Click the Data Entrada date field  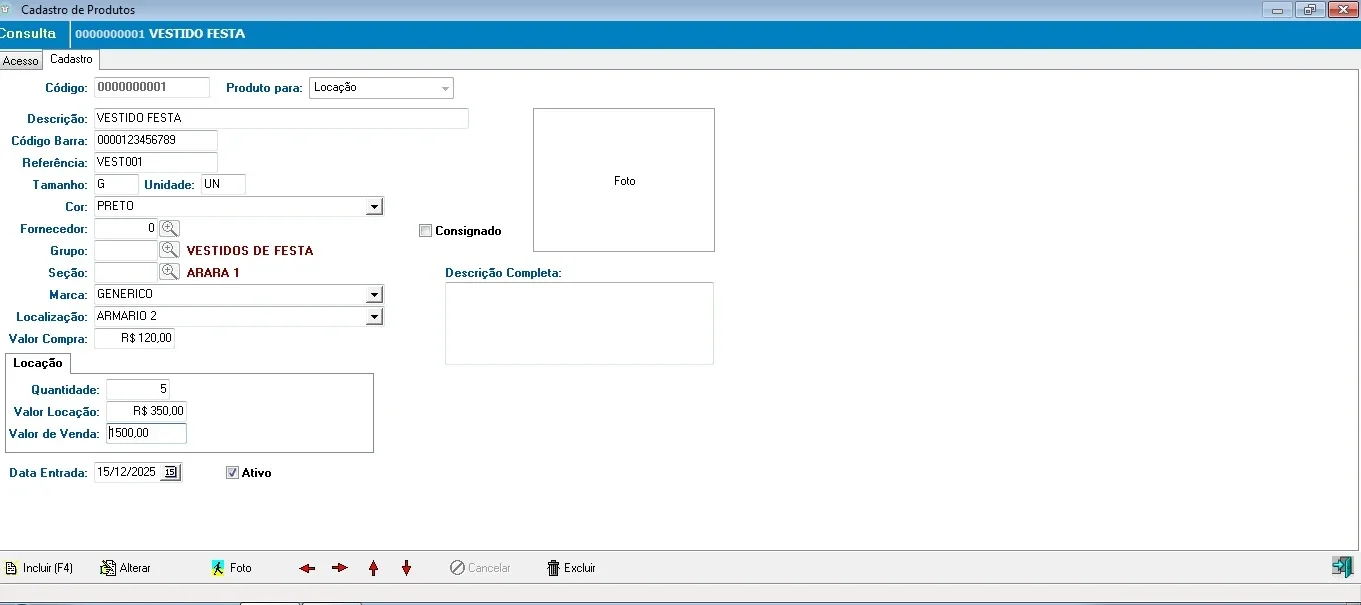[127, 472]
